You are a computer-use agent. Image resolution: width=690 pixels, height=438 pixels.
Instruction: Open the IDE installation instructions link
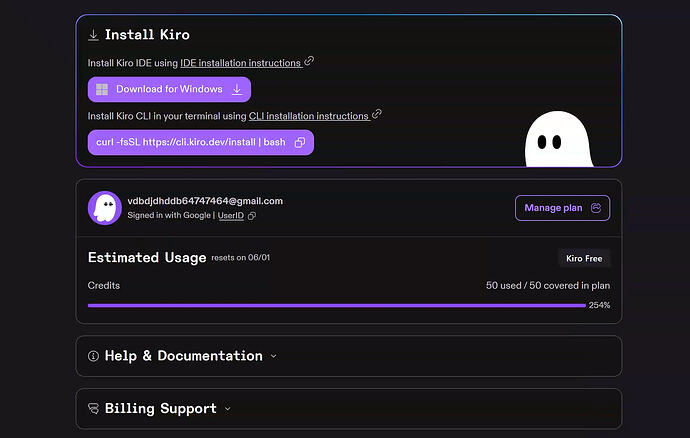click(241, 63)
